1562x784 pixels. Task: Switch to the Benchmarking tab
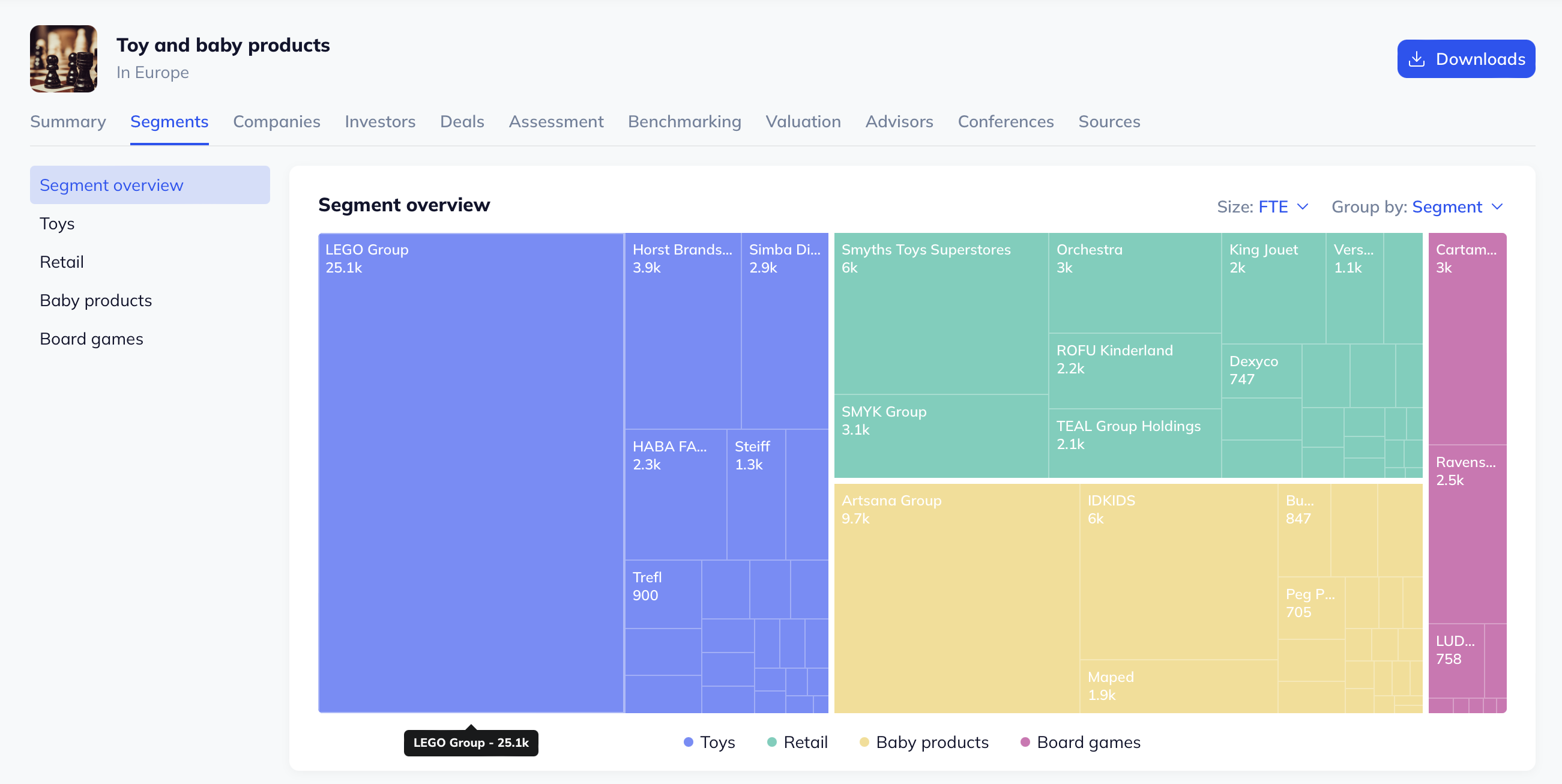684,121
